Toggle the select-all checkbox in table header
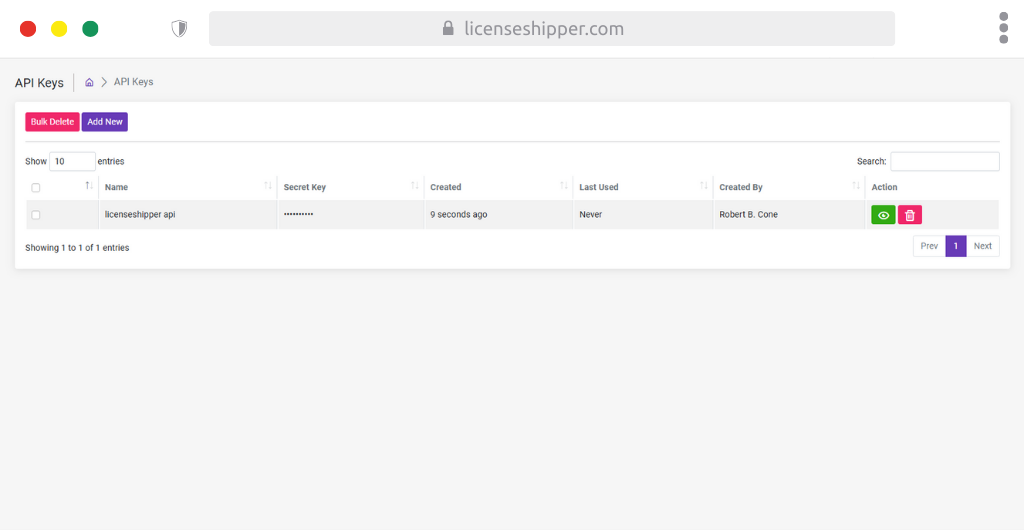 pos(36,188)
